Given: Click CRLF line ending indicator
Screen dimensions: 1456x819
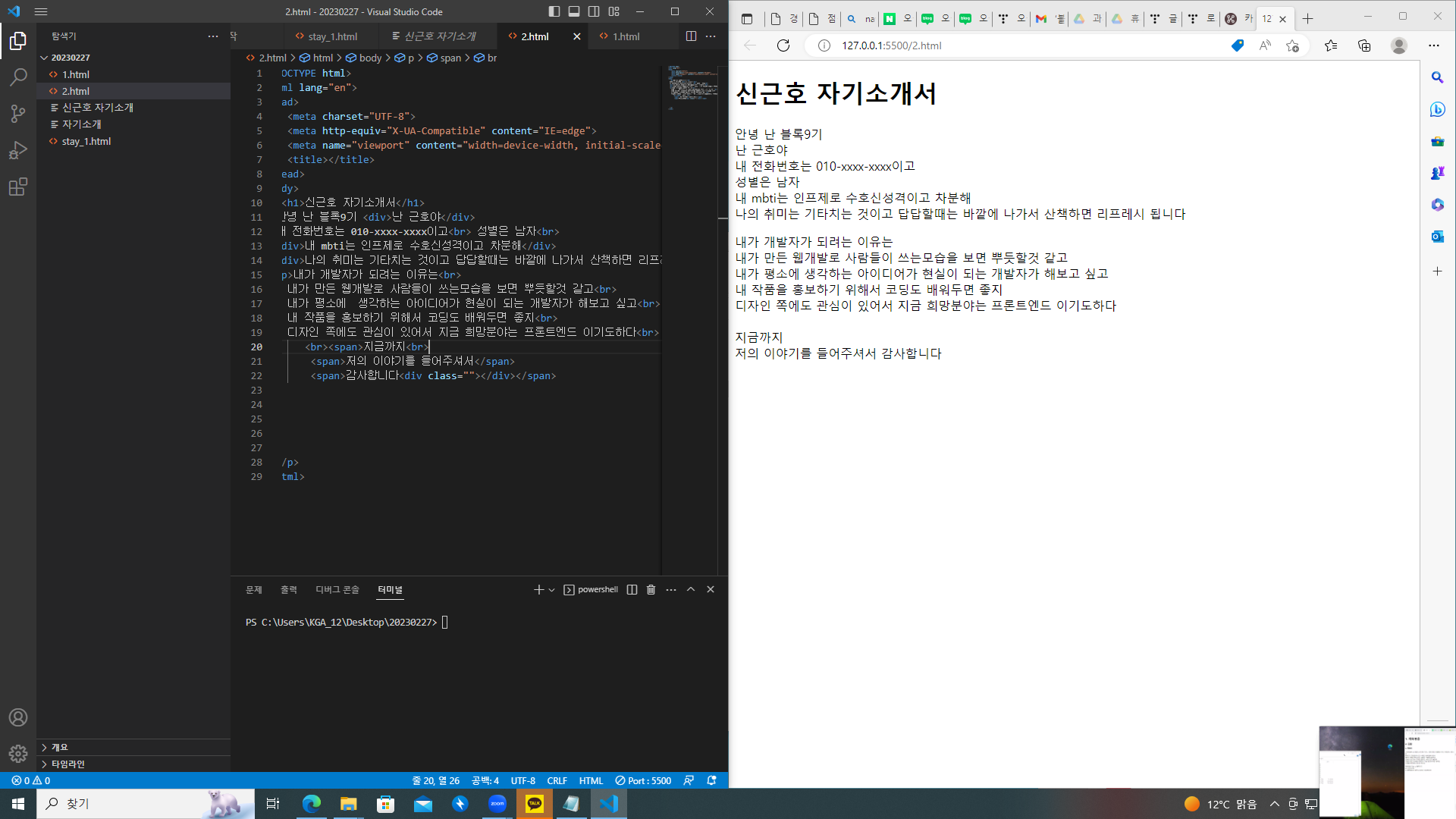Looking at the screenshot, I should point(557,780).
